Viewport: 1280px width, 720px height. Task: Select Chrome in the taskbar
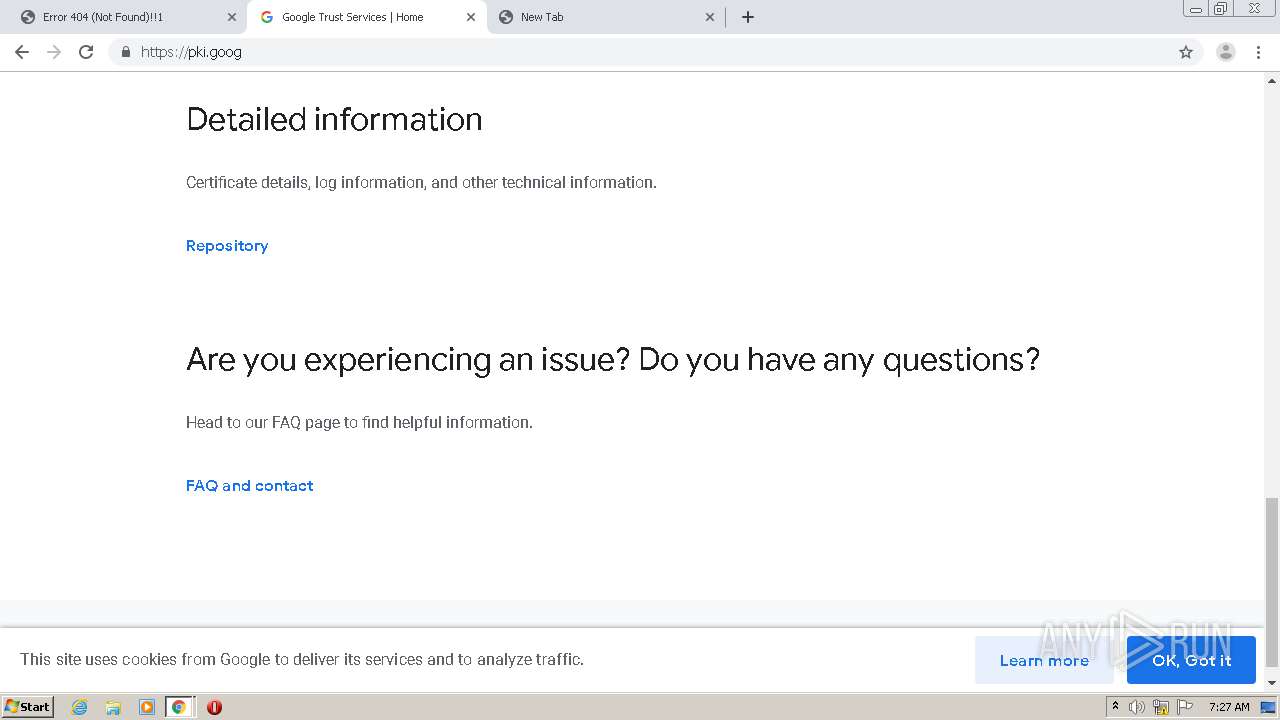coord(179,707)
